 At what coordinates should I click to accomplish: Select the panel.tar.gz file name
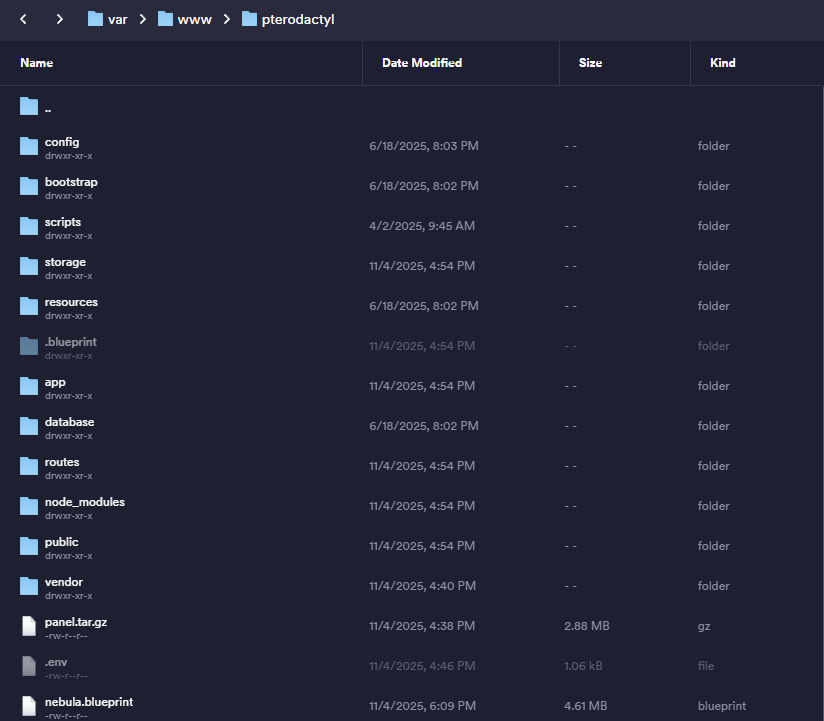coord(76,622)
